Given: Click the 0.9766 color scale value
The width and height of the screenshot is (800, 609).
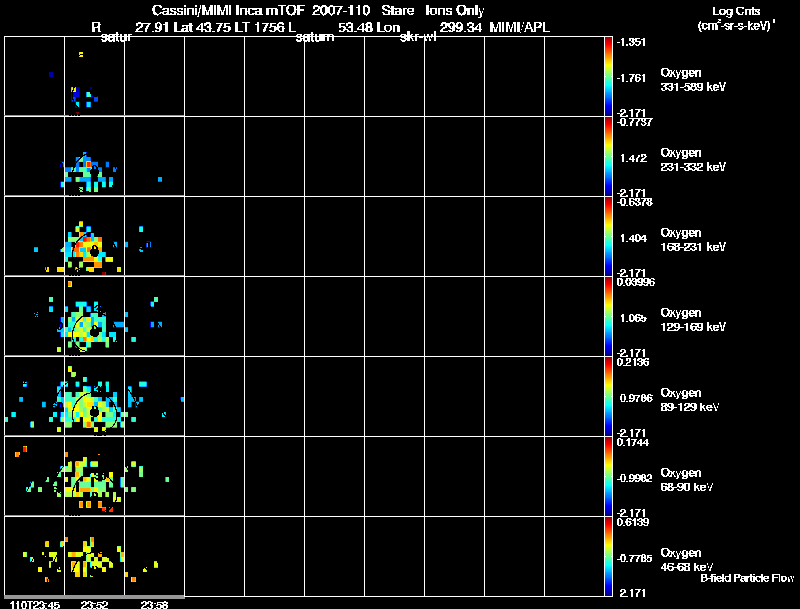Looking at the screenshot, I should pyautogui.click(x=636, y=398).
